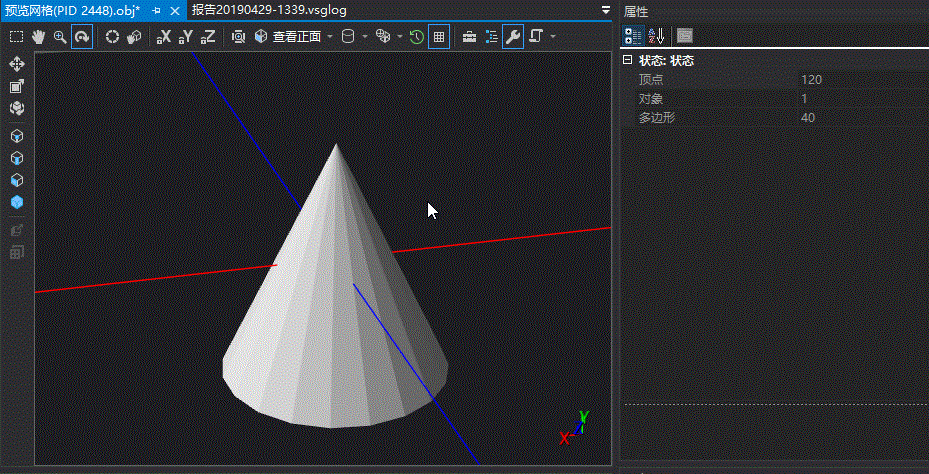The image size is (929, 474).
Task: Choose the Zoom magnifier tool
Action: click(x=60, y=37)
